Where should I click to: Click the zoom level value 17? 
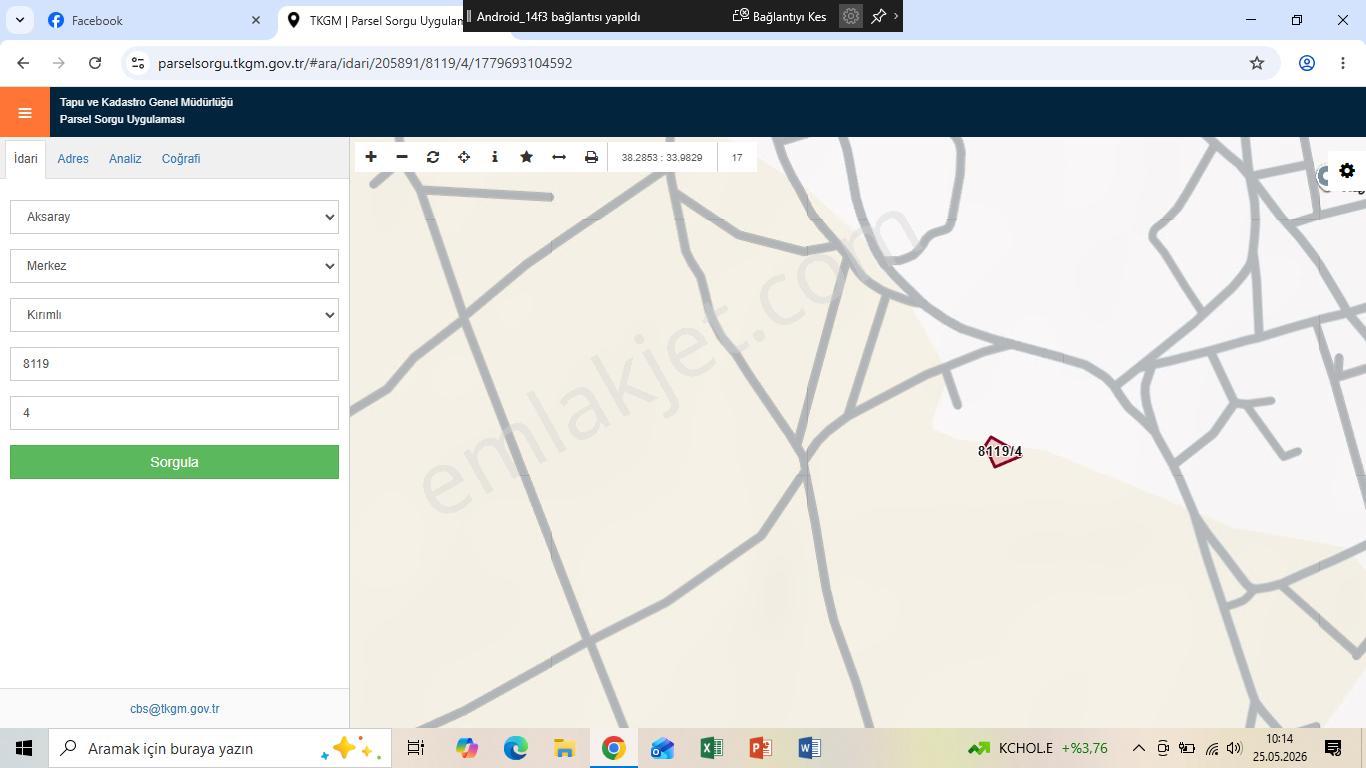tap(737, 157)
